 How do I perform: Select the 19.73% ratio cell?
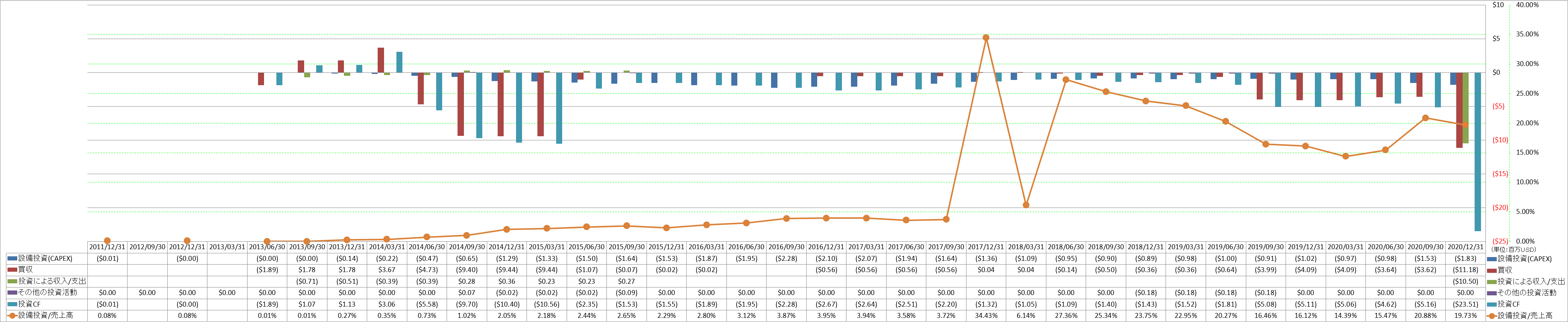coord(1465,315)
